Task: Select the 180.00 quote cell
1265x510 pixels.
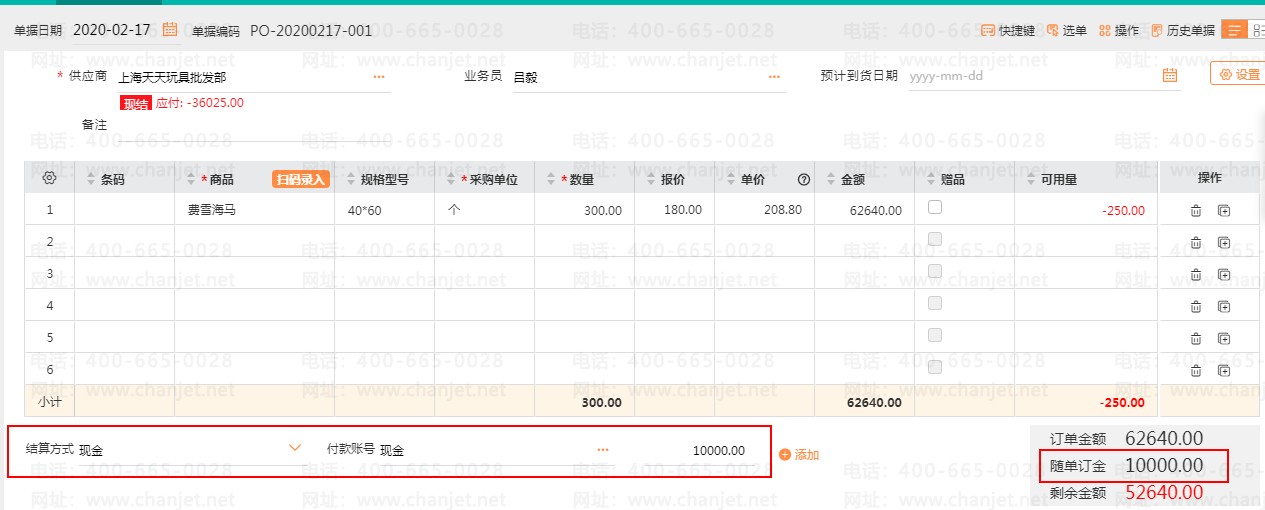Action: tap(674, 210)
